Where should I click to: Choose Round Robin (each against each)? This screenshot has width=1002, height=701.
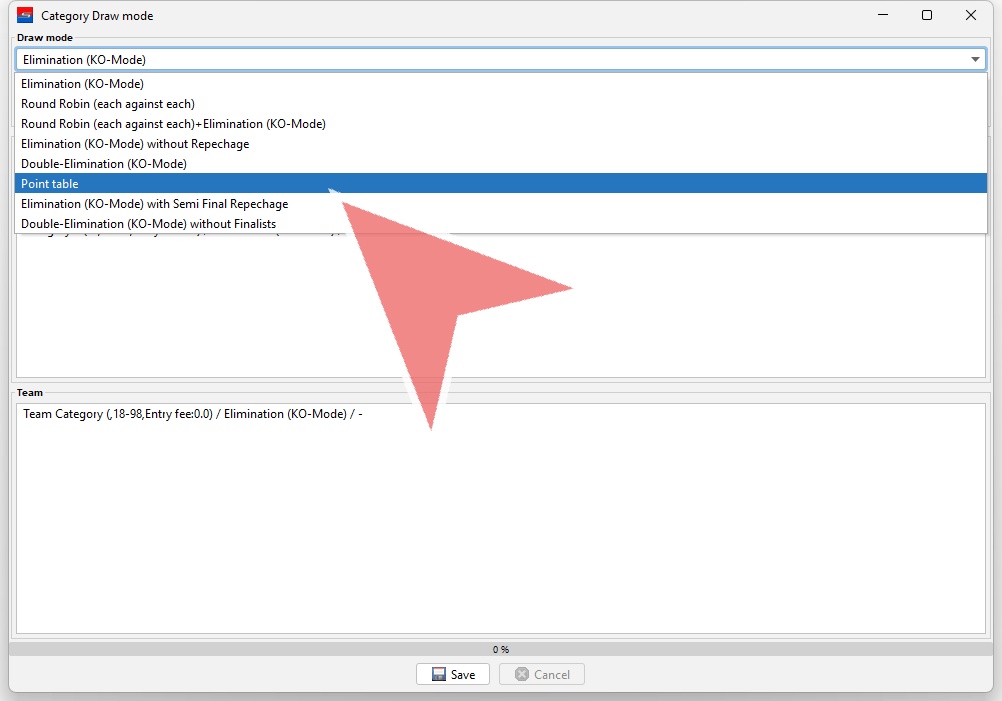108,104
